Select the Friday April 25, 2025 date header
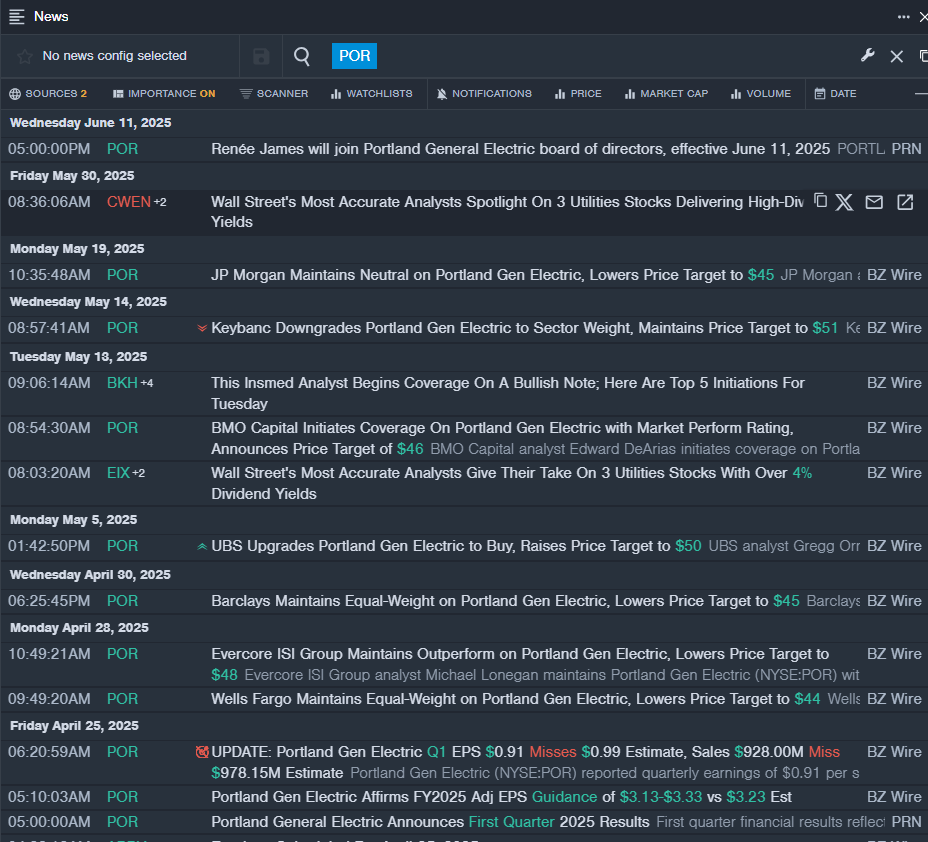 click(x=74, y=726)
